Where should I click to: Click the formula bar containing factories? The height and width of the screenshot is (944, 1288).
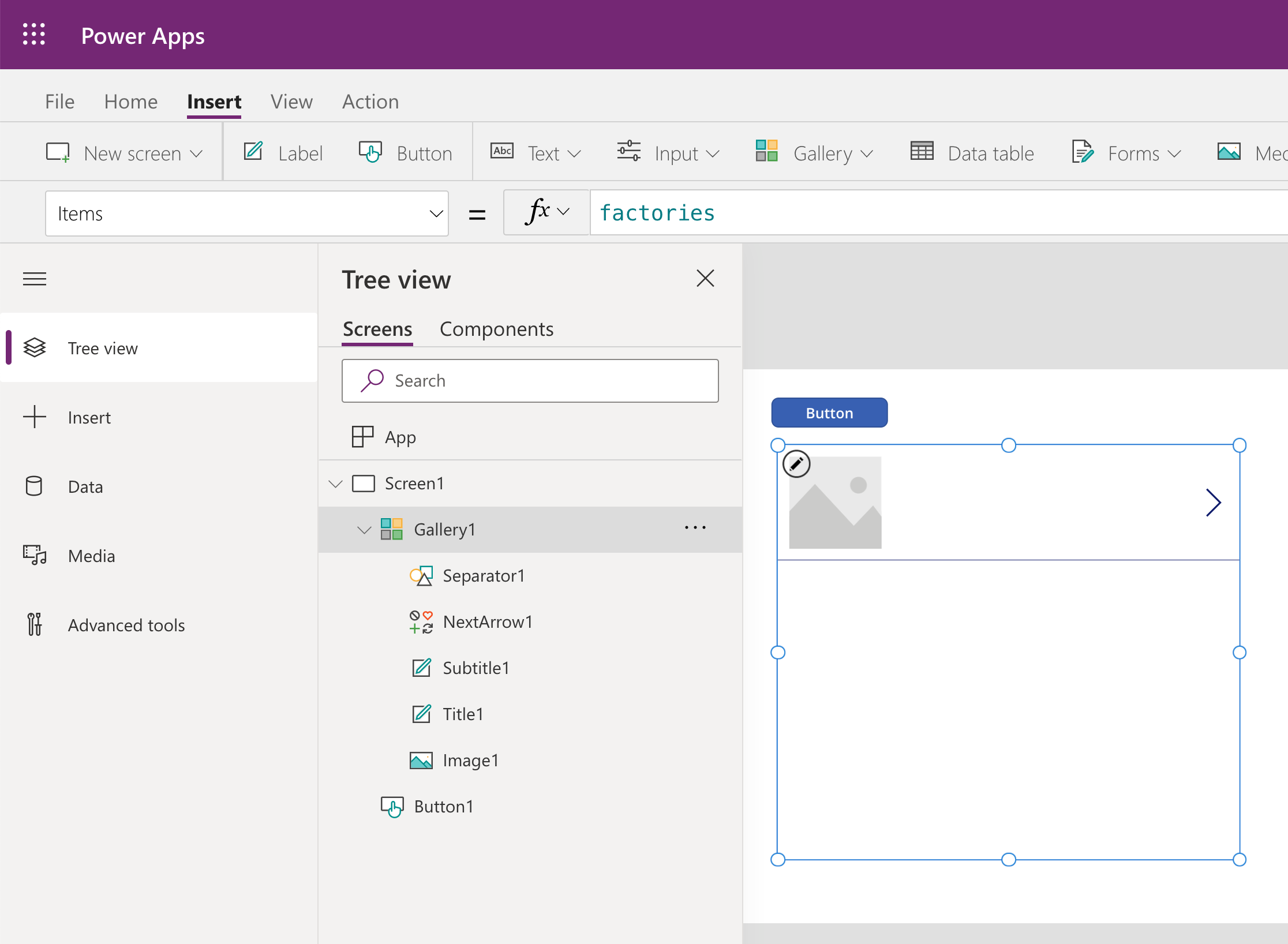point(938,212)
